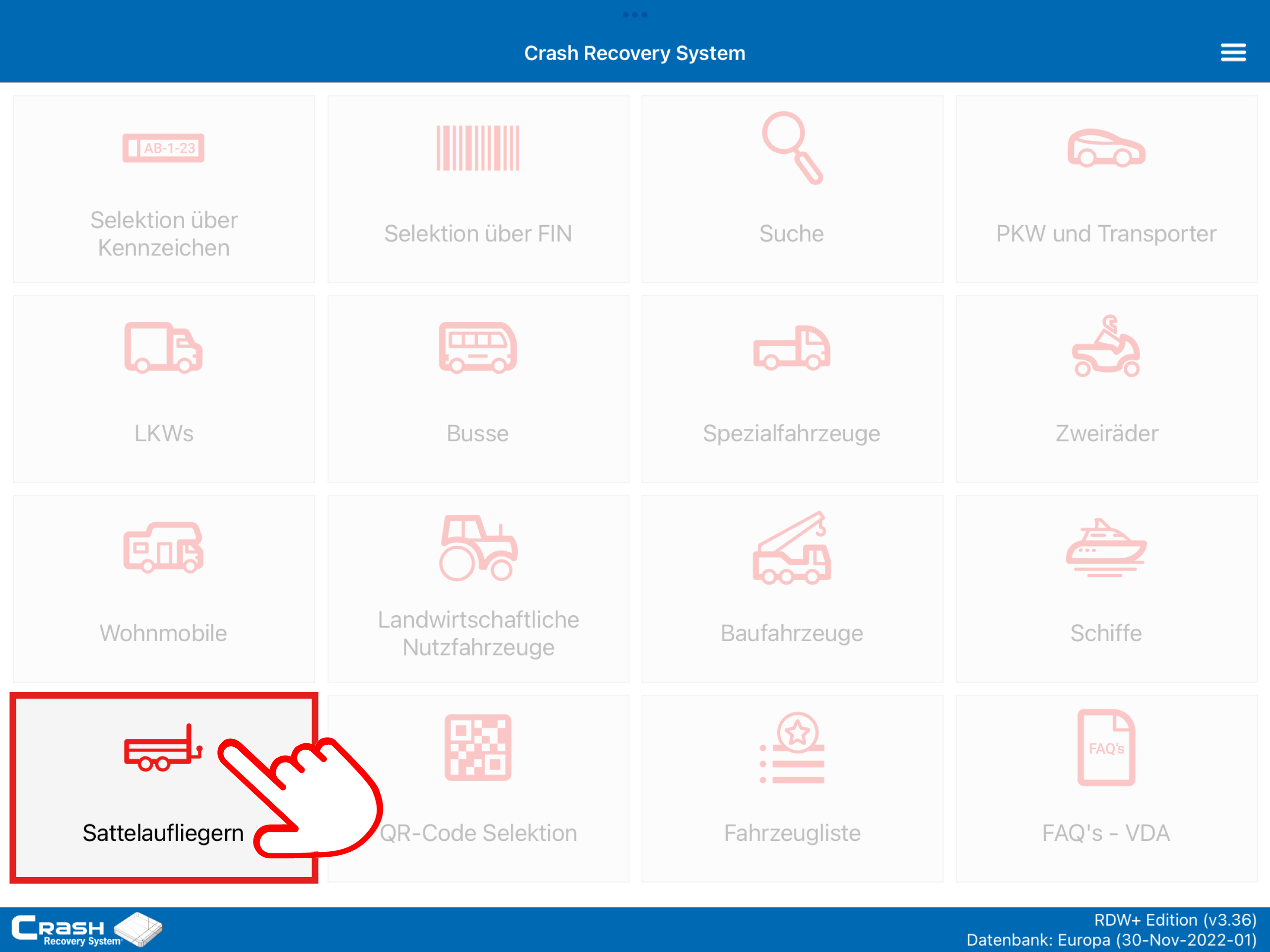Select the 'Busse' label
Viewport: 1270px width, 952px height.
pos(478,433)
